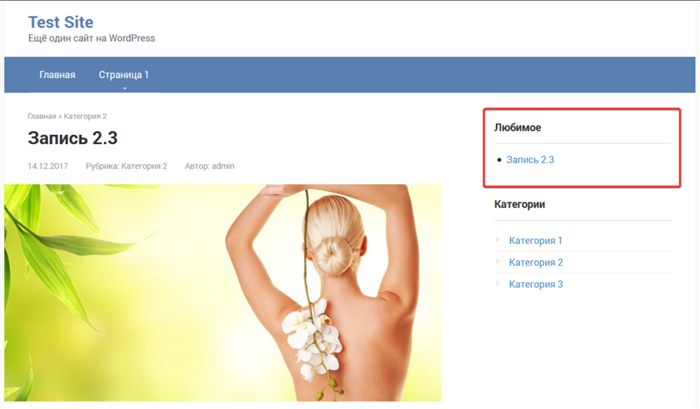Click the Категории widget heading
The image size is (700, 409).
[x=519, y=204]
